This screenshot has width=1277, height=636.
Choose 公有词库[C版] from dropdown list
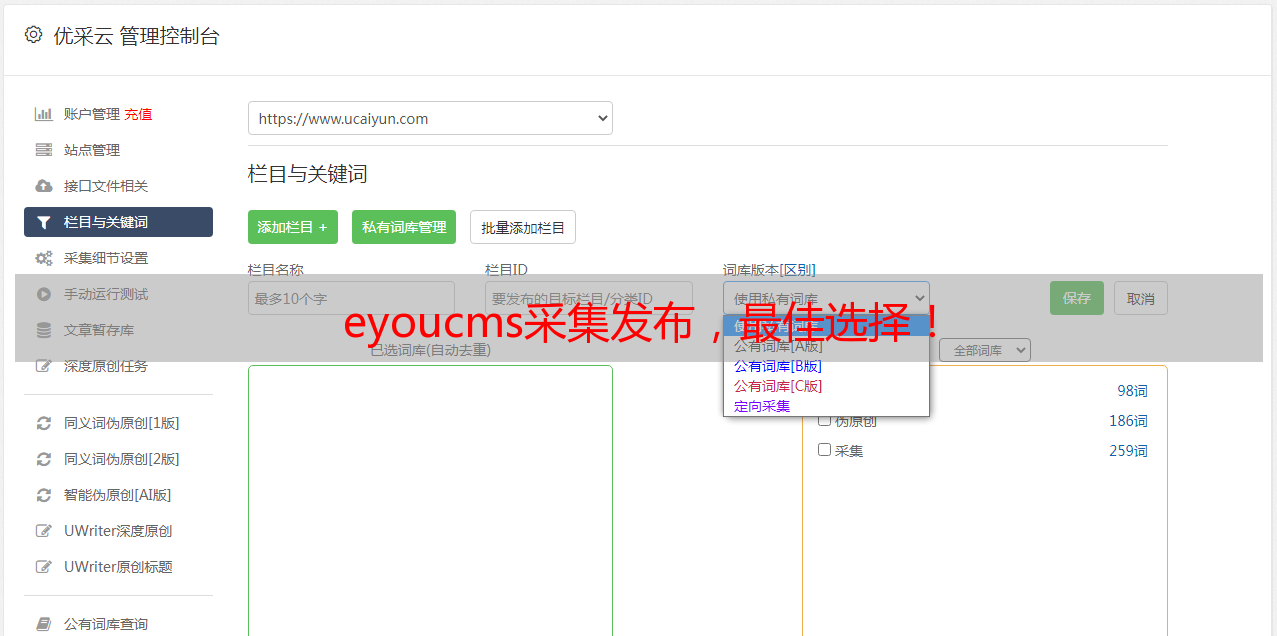pos(826,386)
